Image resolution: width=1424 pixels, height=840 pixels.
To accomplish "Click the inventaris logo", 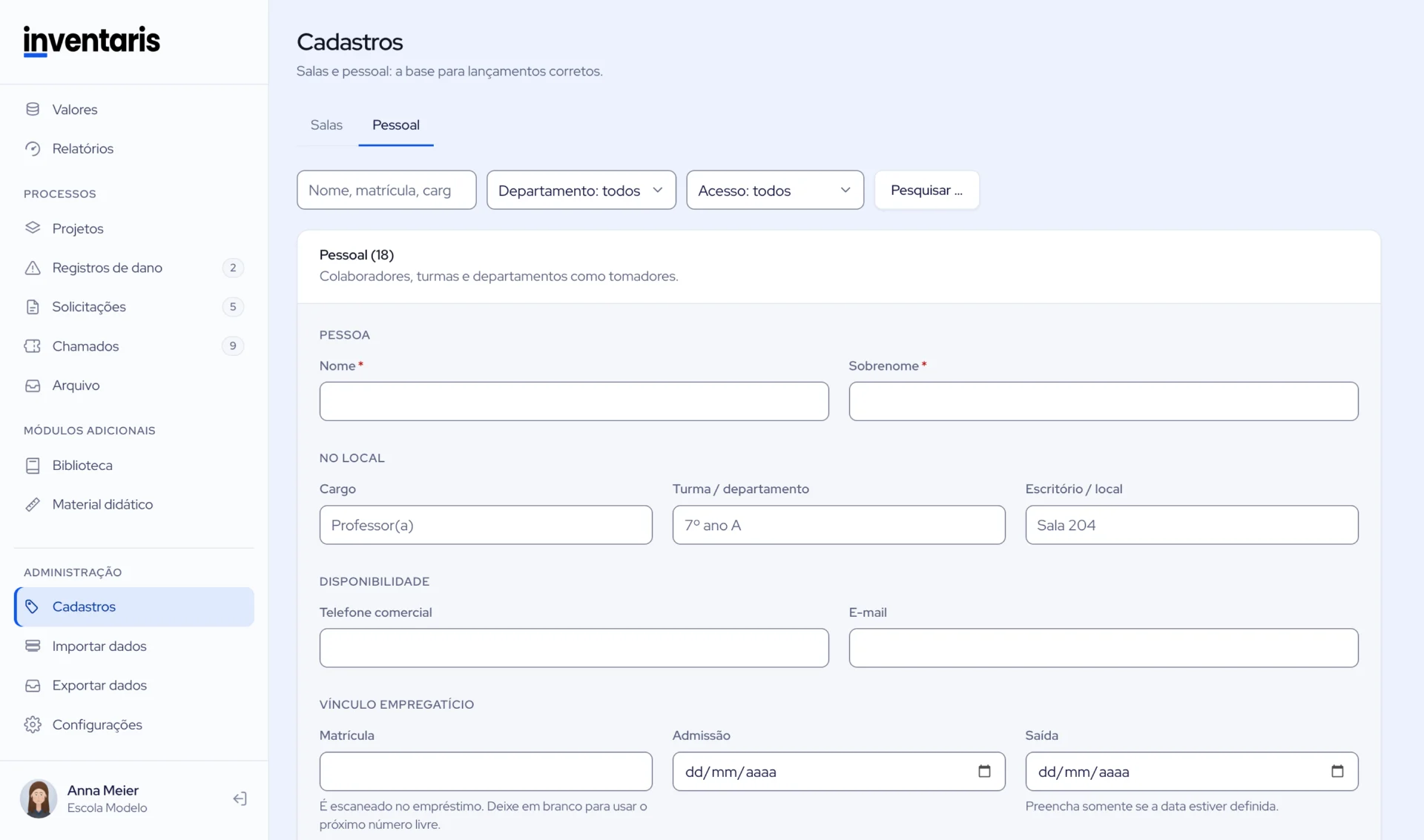I will coord(91,42).
